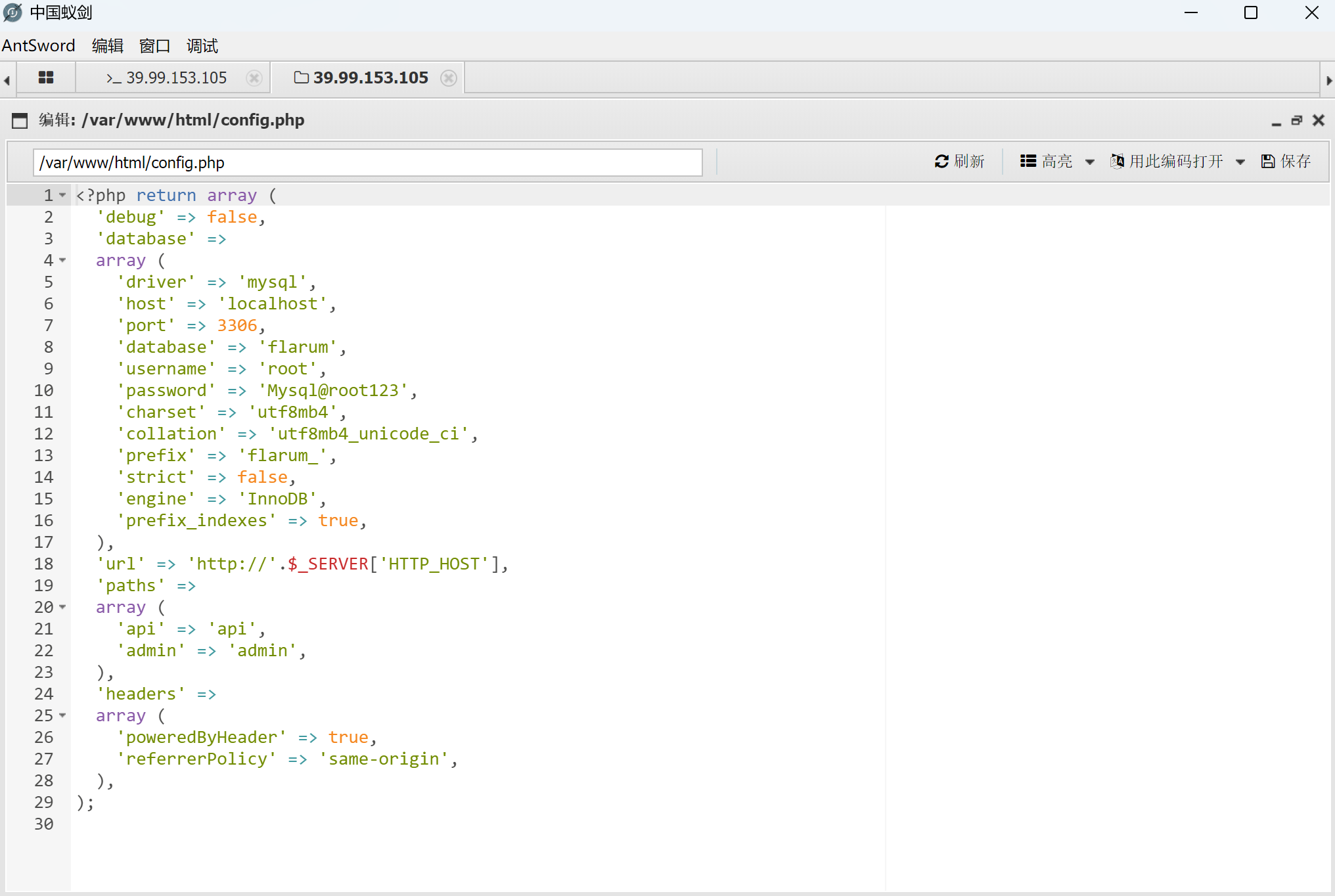This screenshot has height=896, width=1335.
Task: Switch to the terminal tab
Action: pos(167,78)
